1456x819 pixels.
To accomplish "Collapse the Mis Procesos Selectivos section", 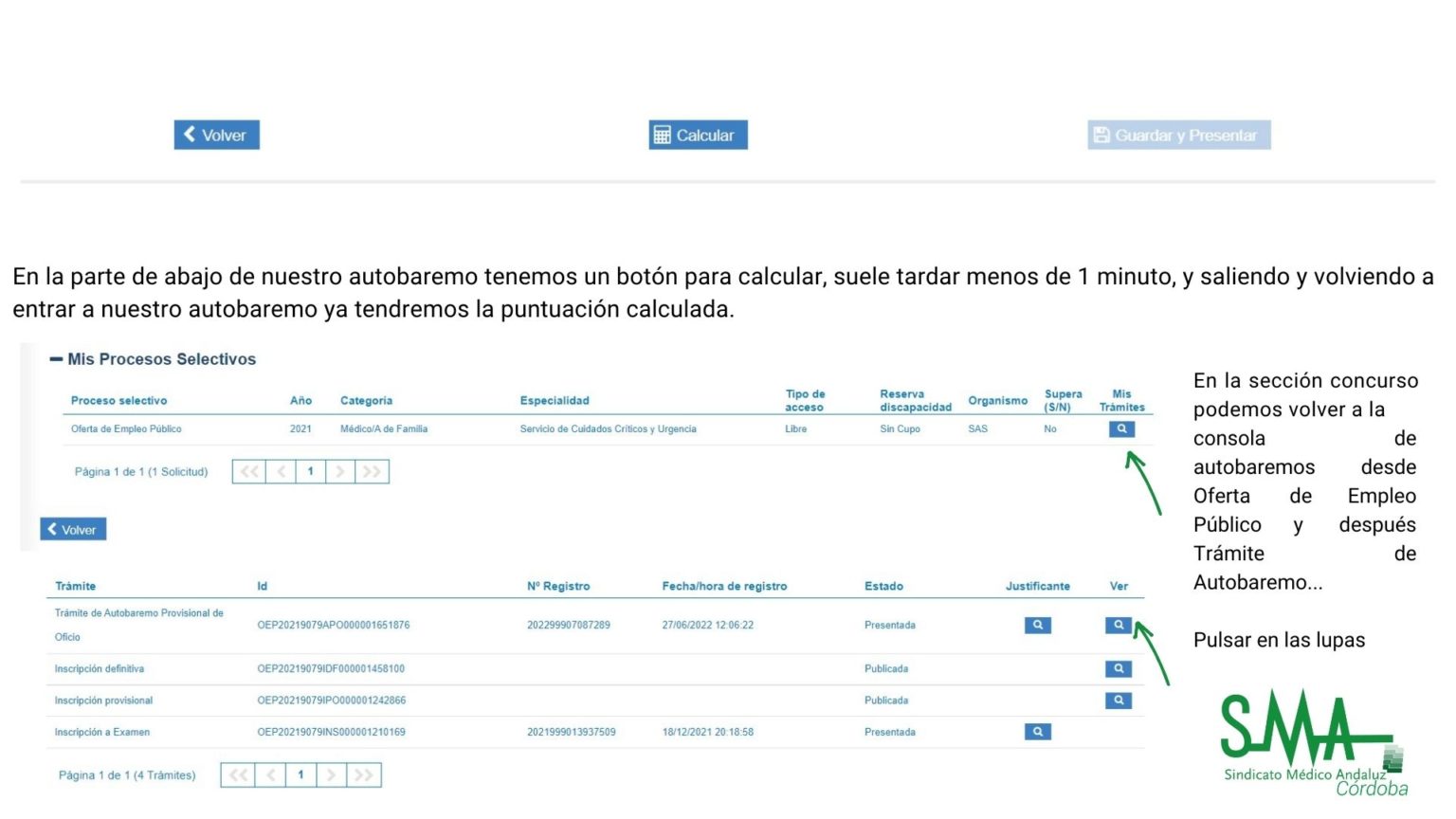I will point(57,358).
